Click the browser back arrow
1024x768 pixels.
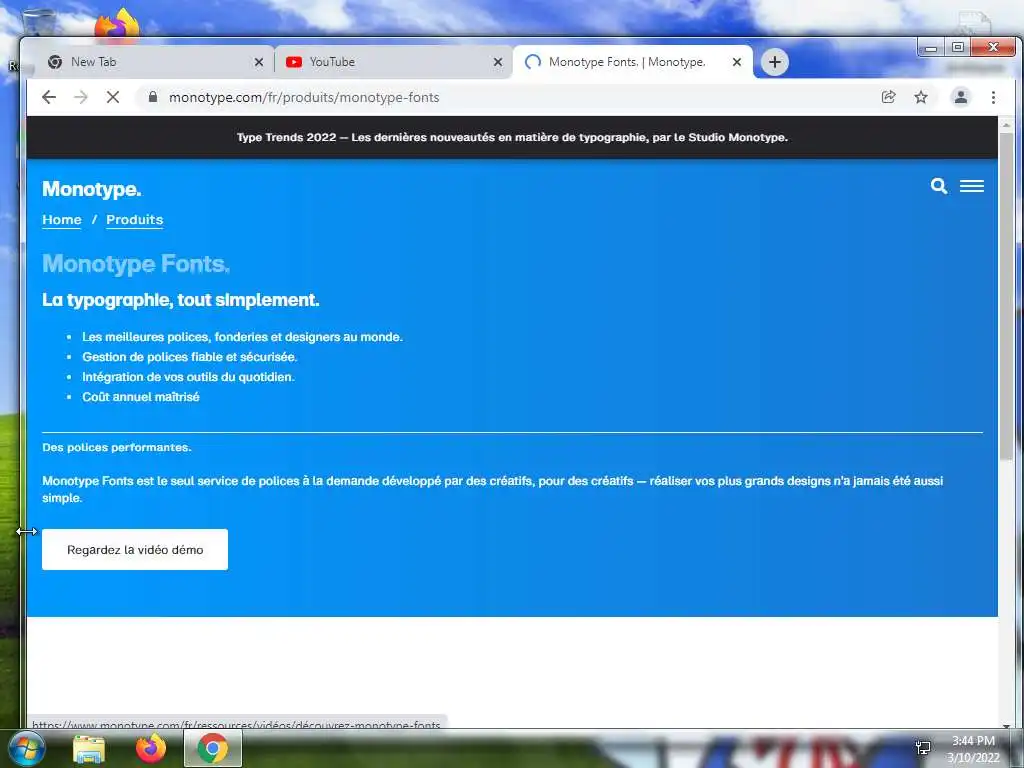[49, 97]
